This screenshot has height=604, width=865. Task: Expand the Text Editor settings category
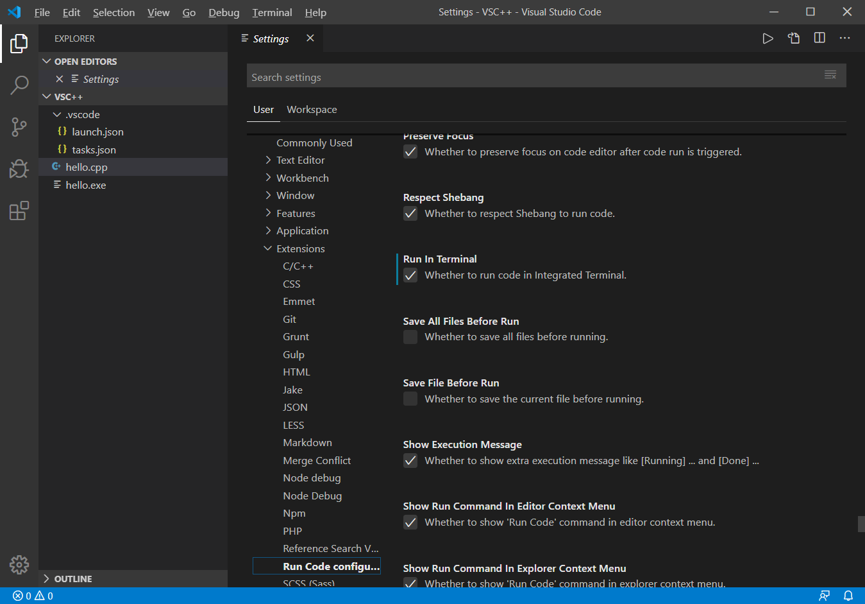point(268,160)
